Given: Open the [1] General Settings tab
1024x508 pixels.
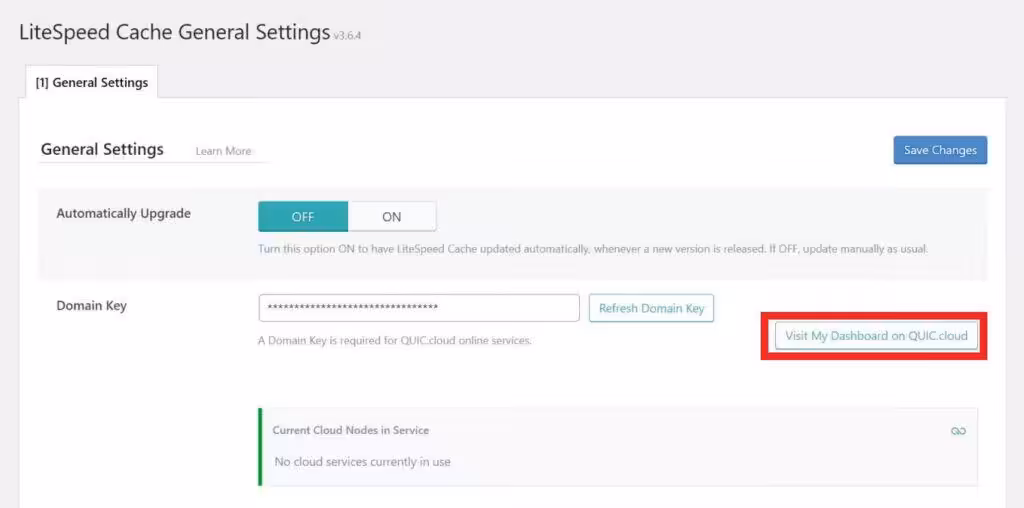Looking at the screenshot, I should pyautogui.click(x=91, y=83).
